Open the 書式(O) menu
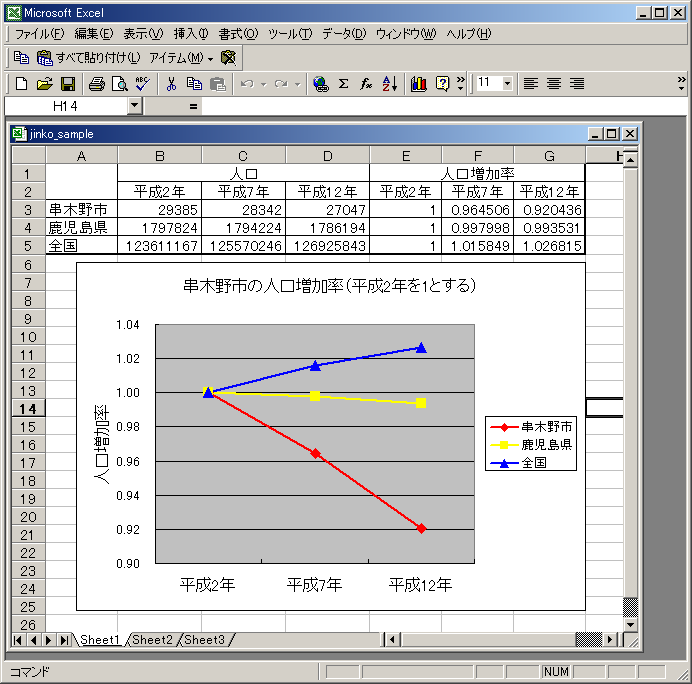 pyautogui.click(x=238, y=34)
